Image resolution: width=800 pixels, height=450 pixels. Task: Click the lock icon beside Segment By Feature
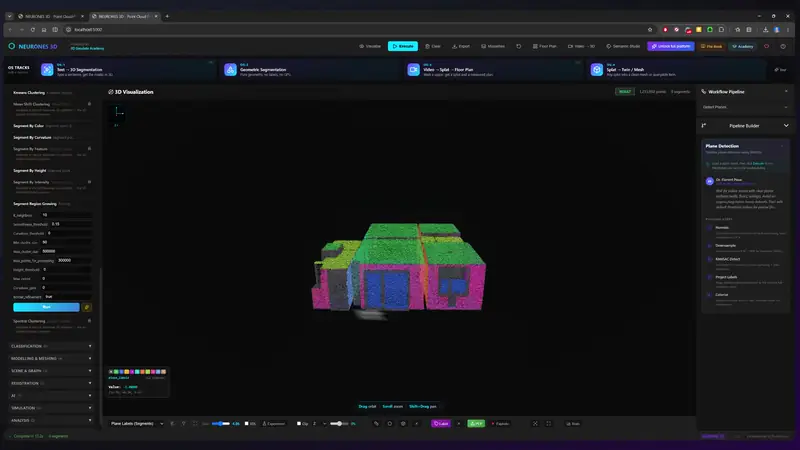(x=89, y=148)
